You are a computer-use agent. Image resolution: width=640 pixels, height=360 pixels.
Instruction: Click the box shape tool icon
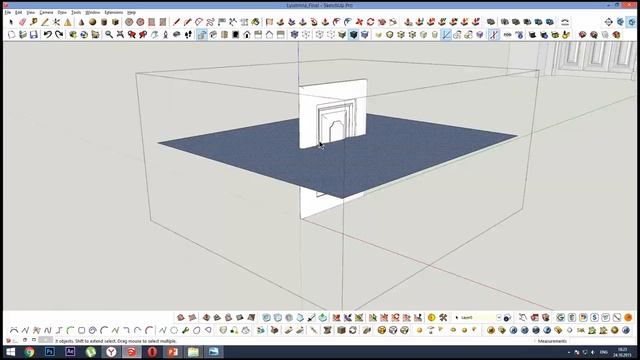[116, 22]
